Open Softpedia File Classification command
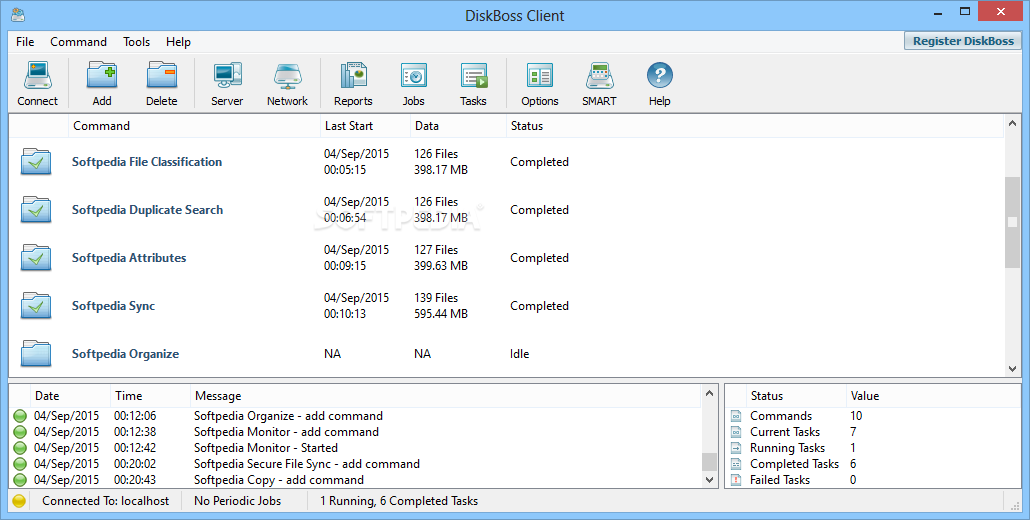The image size is (1030, 520). pos(147,162)
